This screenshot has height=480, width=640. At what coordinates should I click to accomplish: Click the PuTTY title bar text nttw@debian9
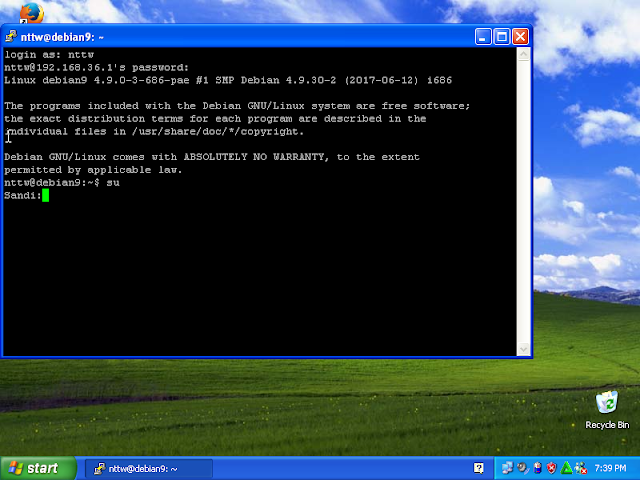tap(62, 37)
